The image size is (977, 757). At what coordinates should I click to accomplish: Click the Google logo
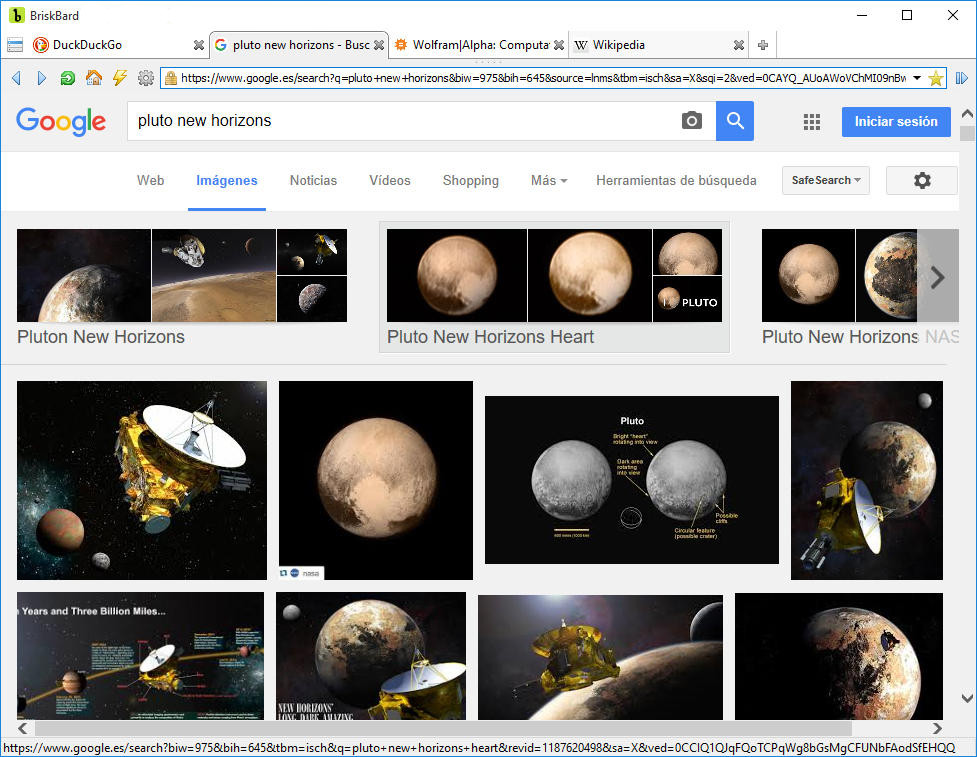61,121
